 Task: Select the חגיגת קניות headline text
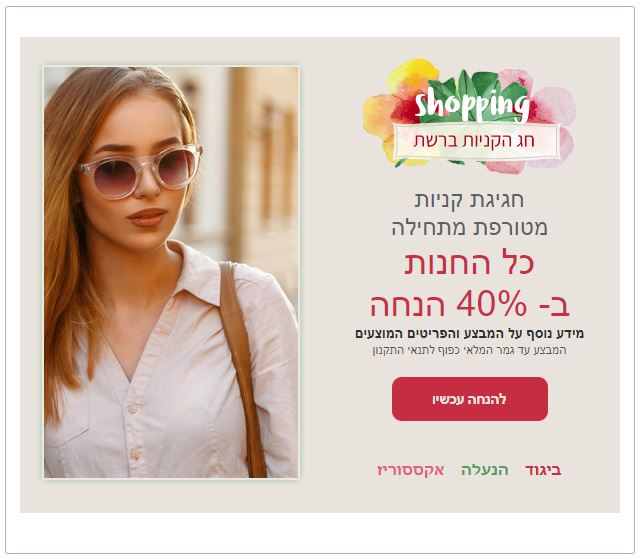point(469,200)
